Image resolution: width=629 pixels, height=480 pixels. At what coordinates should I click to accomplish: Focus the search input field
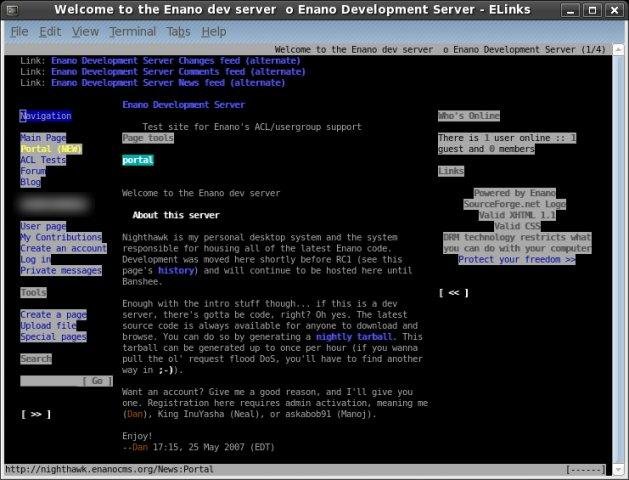click(x=51, y=381)
